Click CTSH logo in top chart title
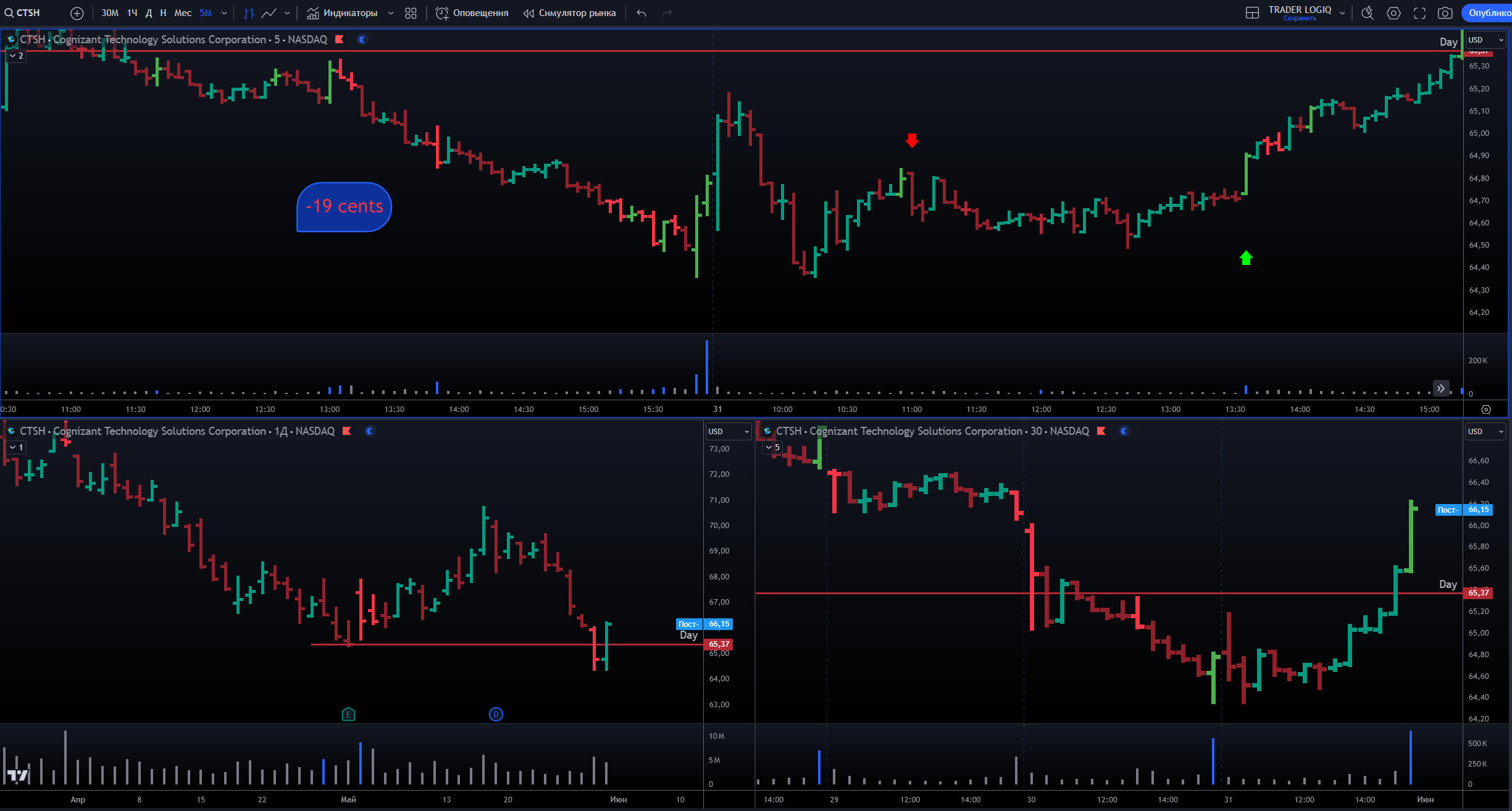This screenshot has height=811, width=1512. click(11, 40)
